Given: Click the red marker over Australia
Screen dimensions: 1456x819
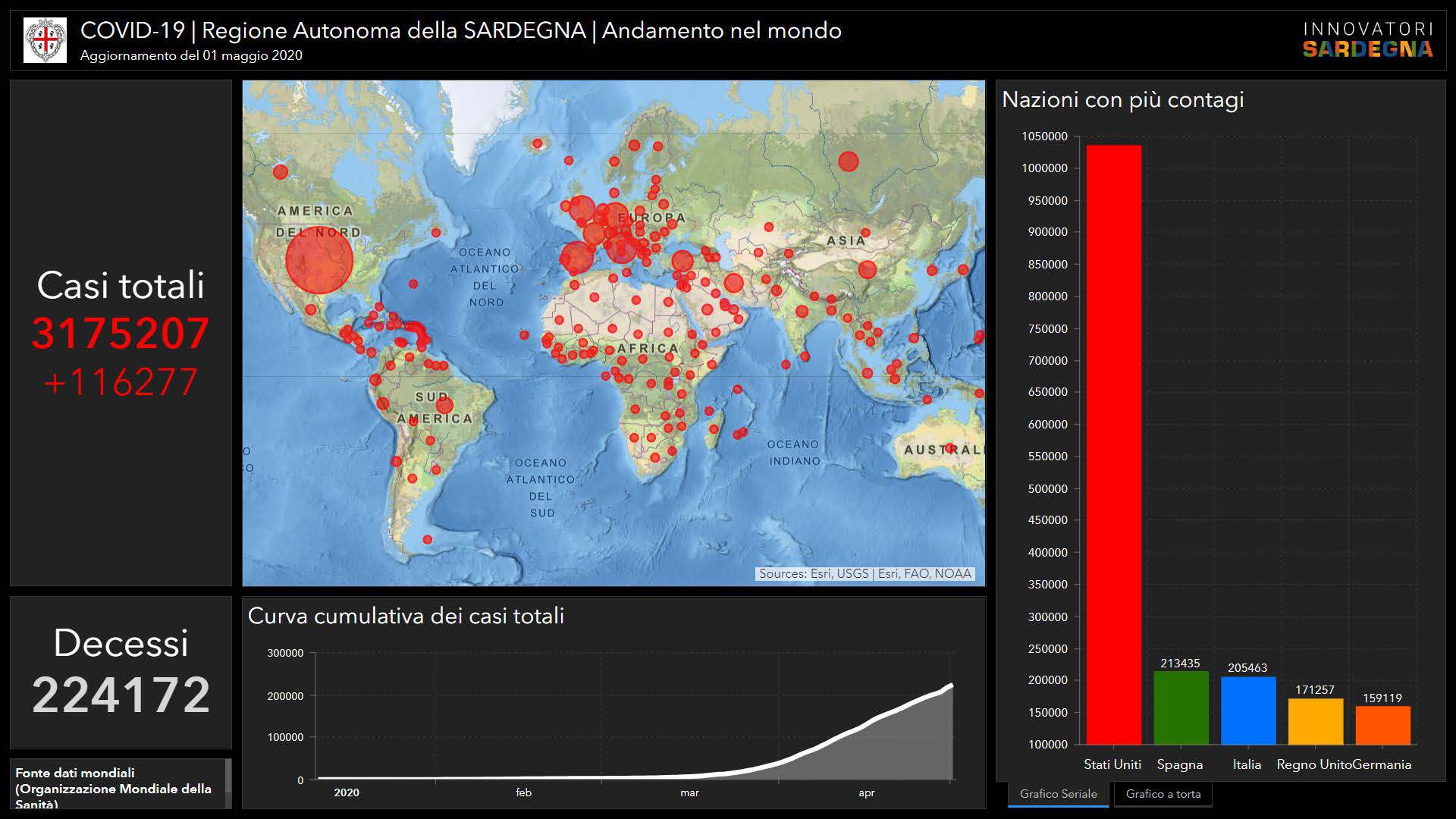Looking at the screenshot, I should [949, 448].
